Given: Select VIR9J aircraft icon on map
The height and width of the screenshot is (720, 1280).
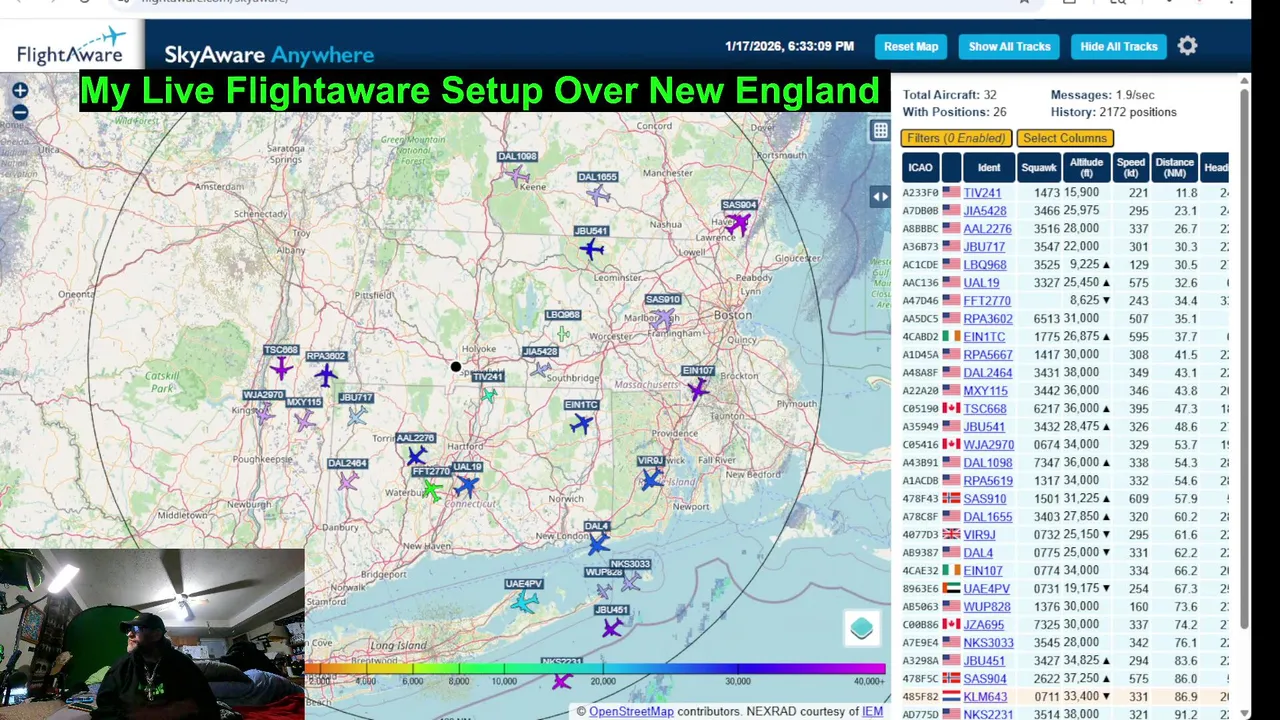Looking at the screenshot, I should pos(651,479).
